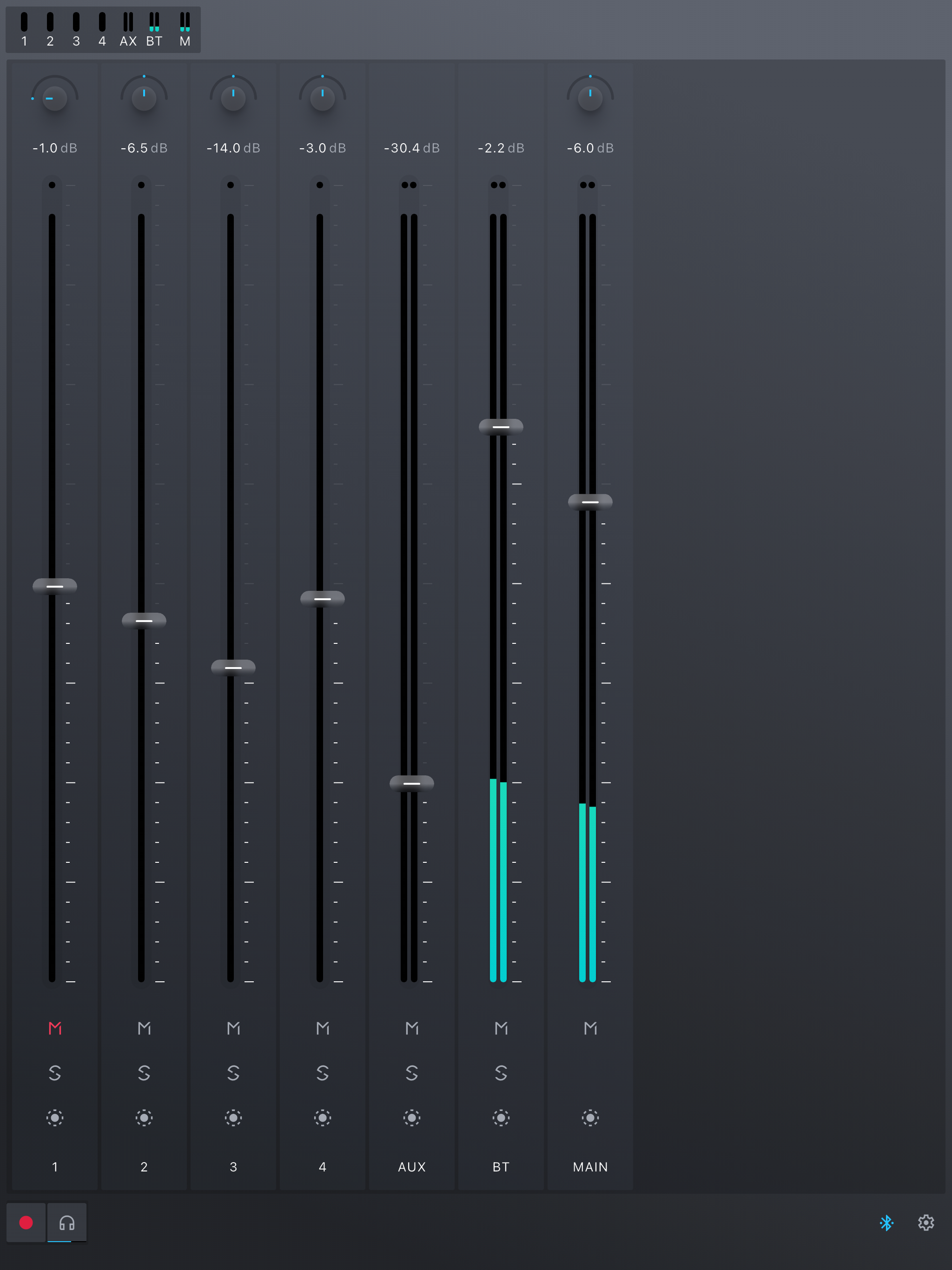Click the -3.0 dB level value

[x=323, y=148]
